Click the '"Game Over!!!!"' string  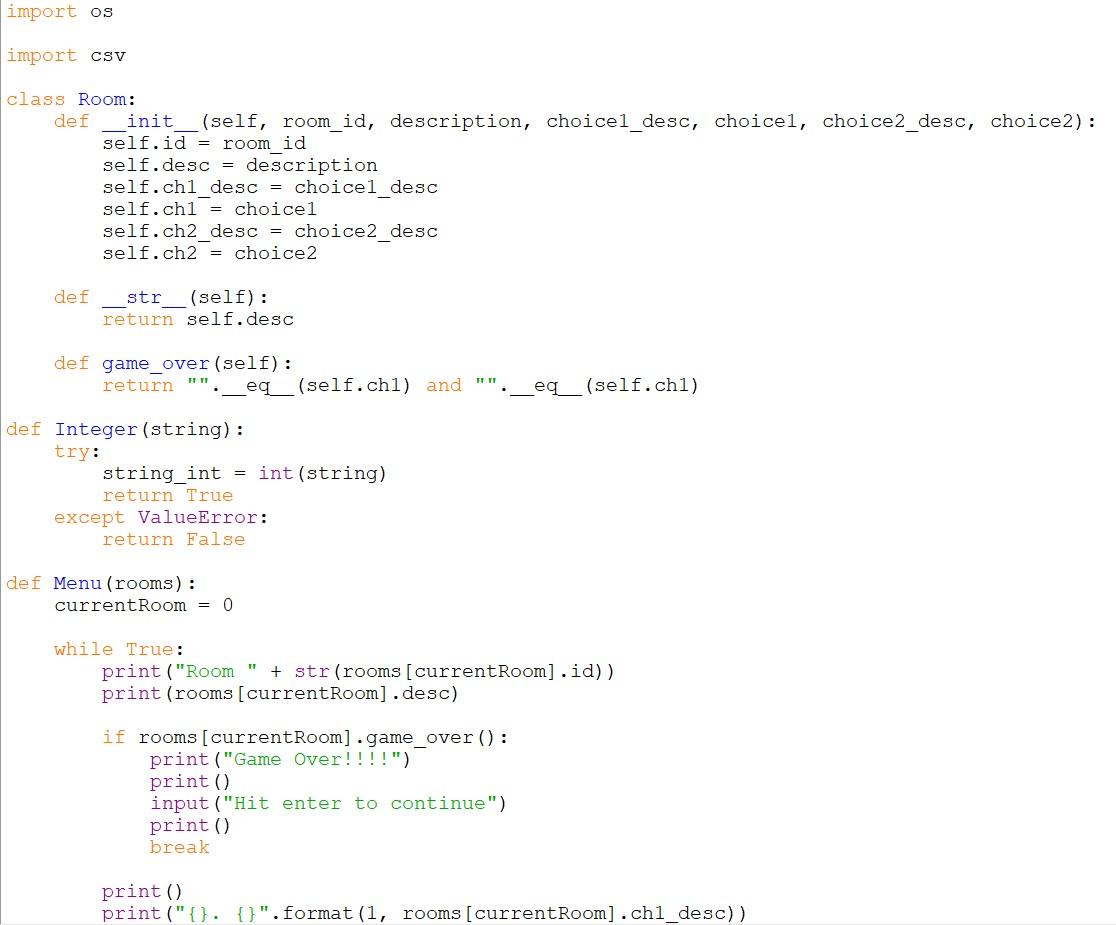(312, 760)
